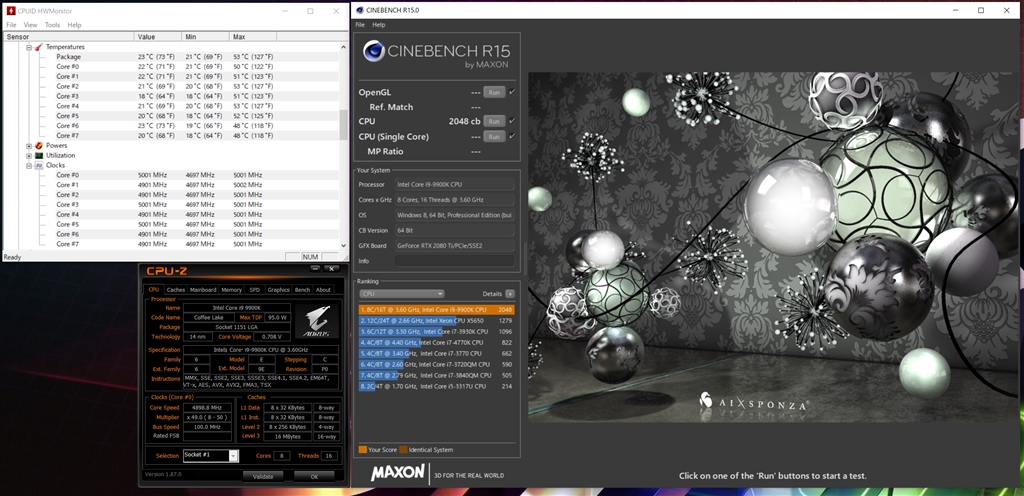Screen dimensions: 1024x496
Task: Click the Clocks category icon
Action: [x=39, y=165]
